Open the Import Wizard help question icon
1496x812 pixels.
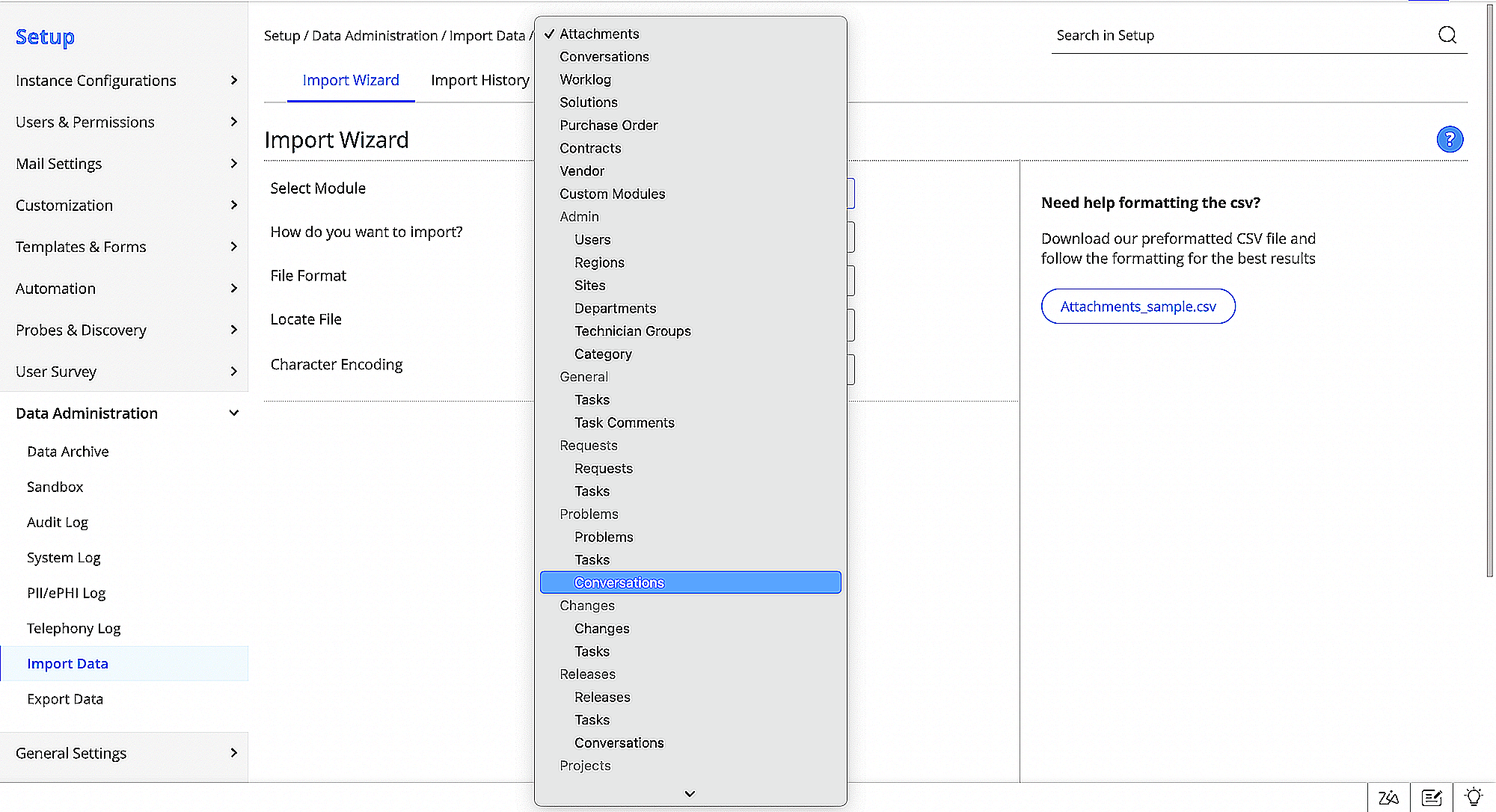(1450, 139)
